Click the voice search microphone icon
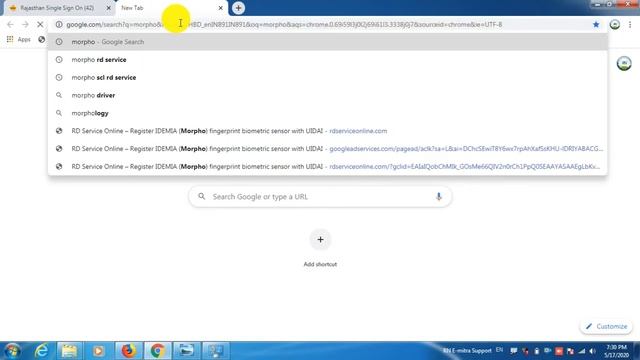 (x=439, y=197)
